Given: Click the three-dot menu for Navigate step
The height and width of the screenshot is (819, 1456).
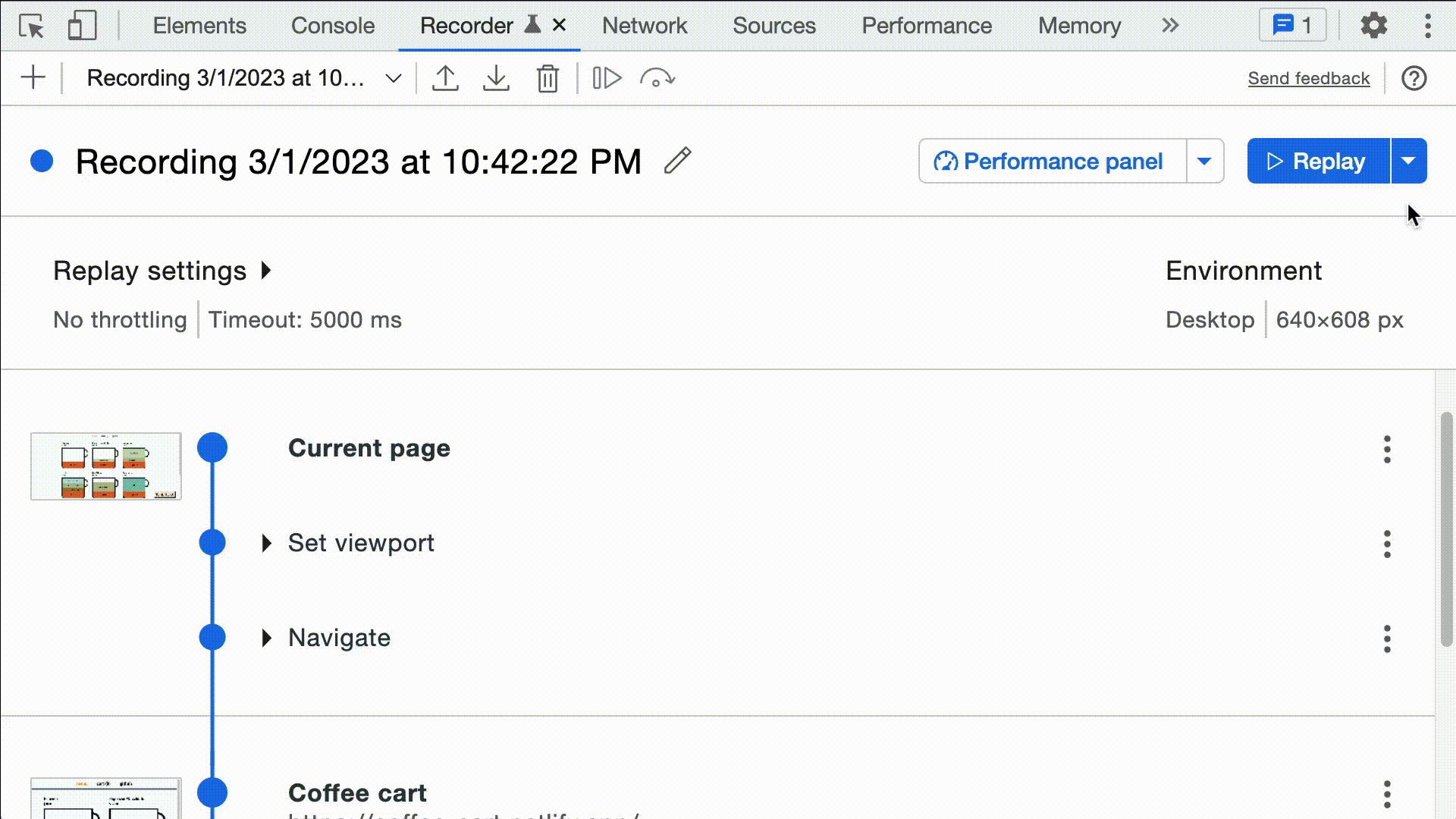Looking at the screenshot, I should [x=1387, y=637].
